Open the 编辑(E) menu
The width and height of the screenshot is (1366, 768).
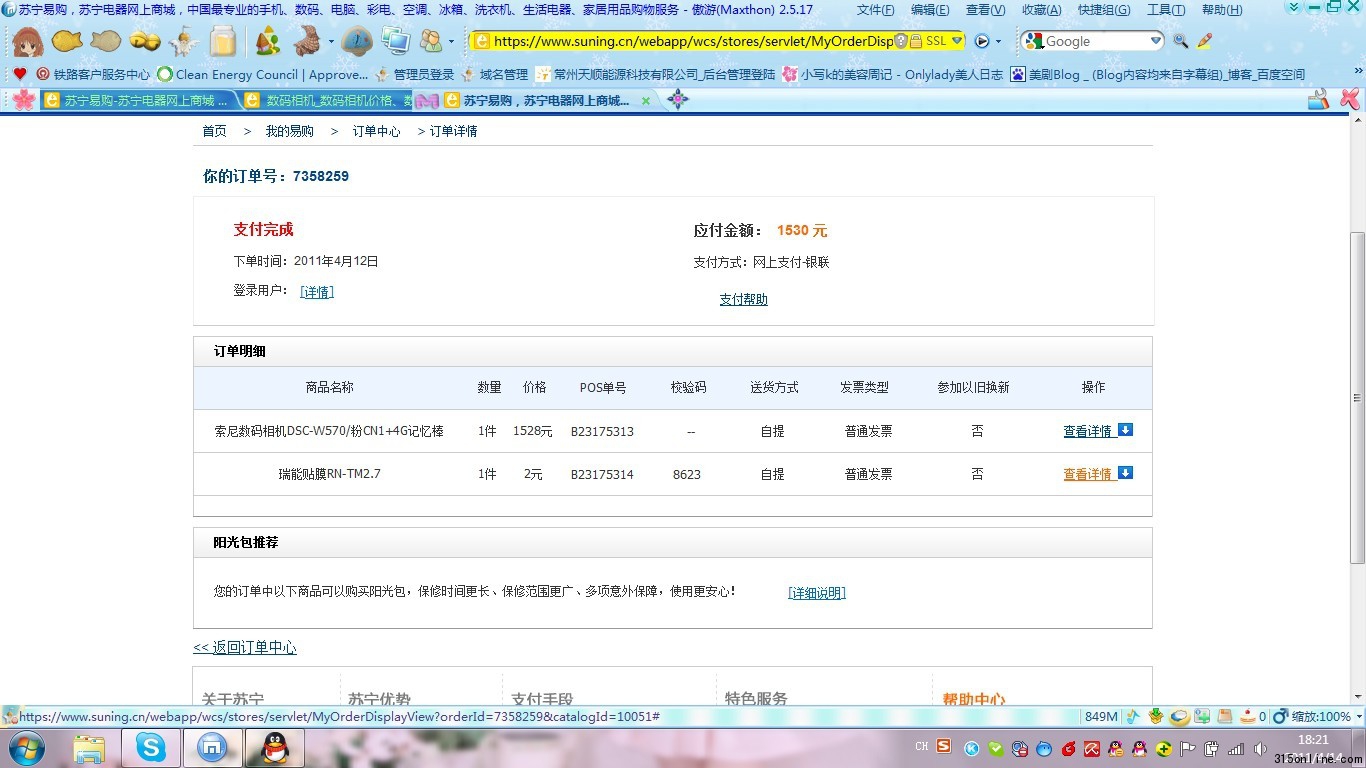point(930,10)
